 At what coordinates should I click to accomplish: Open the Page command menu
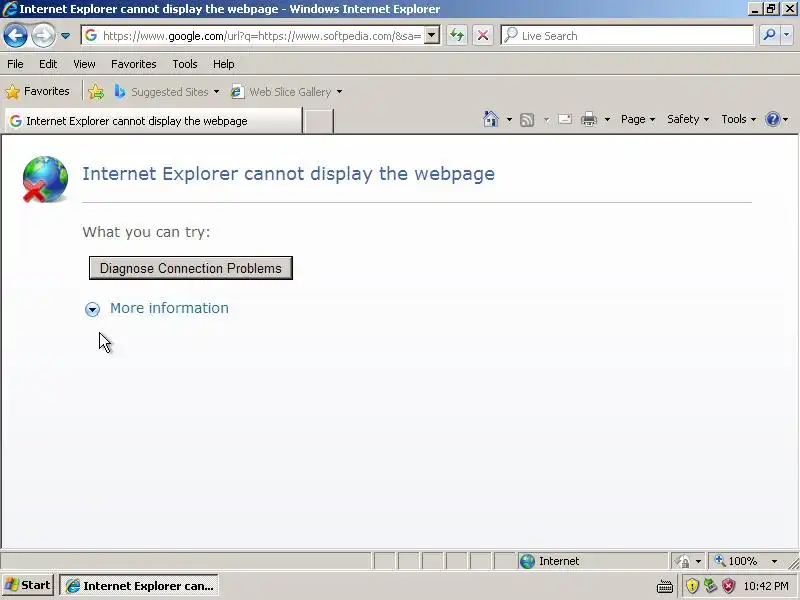(638, 119)
